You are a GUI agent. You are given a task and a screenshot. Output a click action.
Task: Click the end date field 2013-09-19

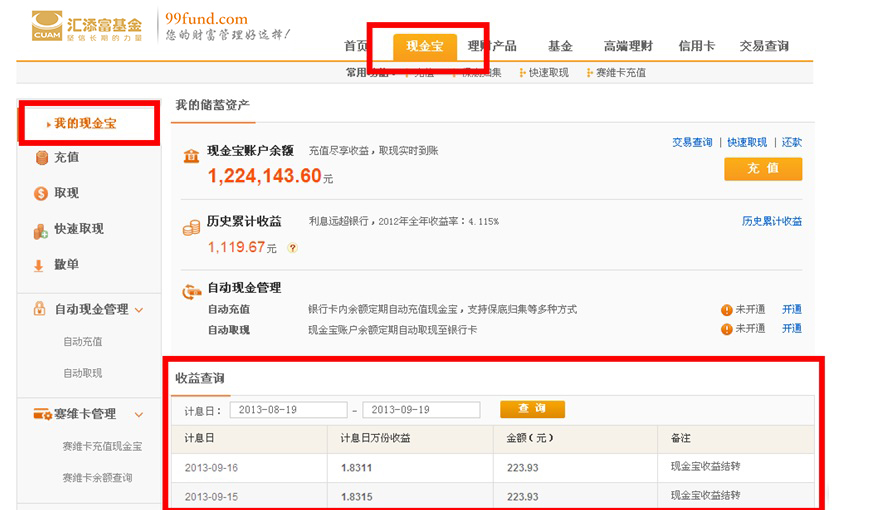pyautogui.click(x=420, y=410)
